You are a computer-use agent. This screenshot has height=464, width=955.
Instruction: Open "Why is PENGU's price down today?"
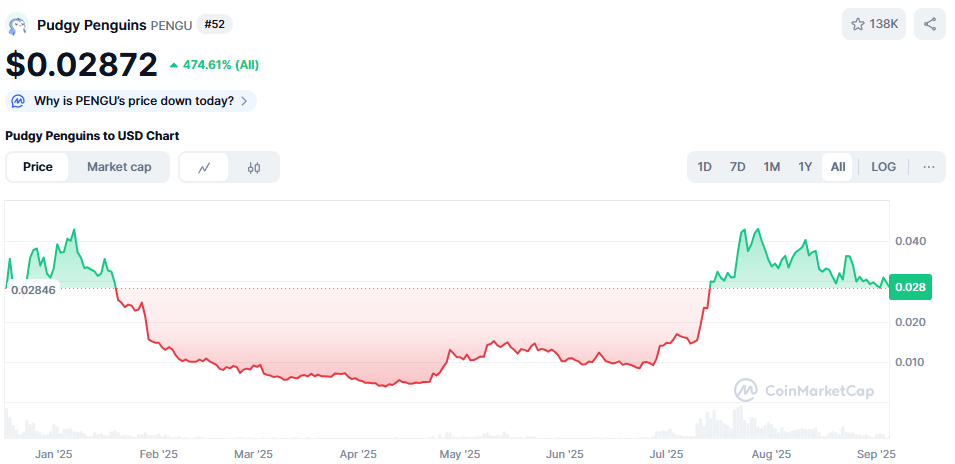131,101
